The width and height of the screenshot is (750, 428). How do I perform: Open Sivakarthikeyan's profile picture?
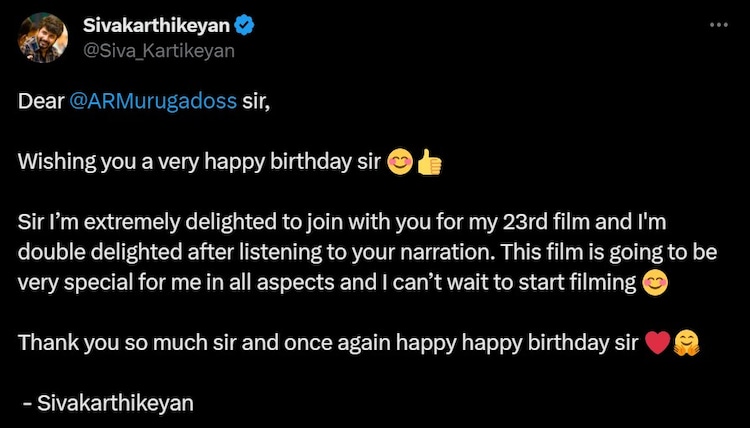coord(43,38)
